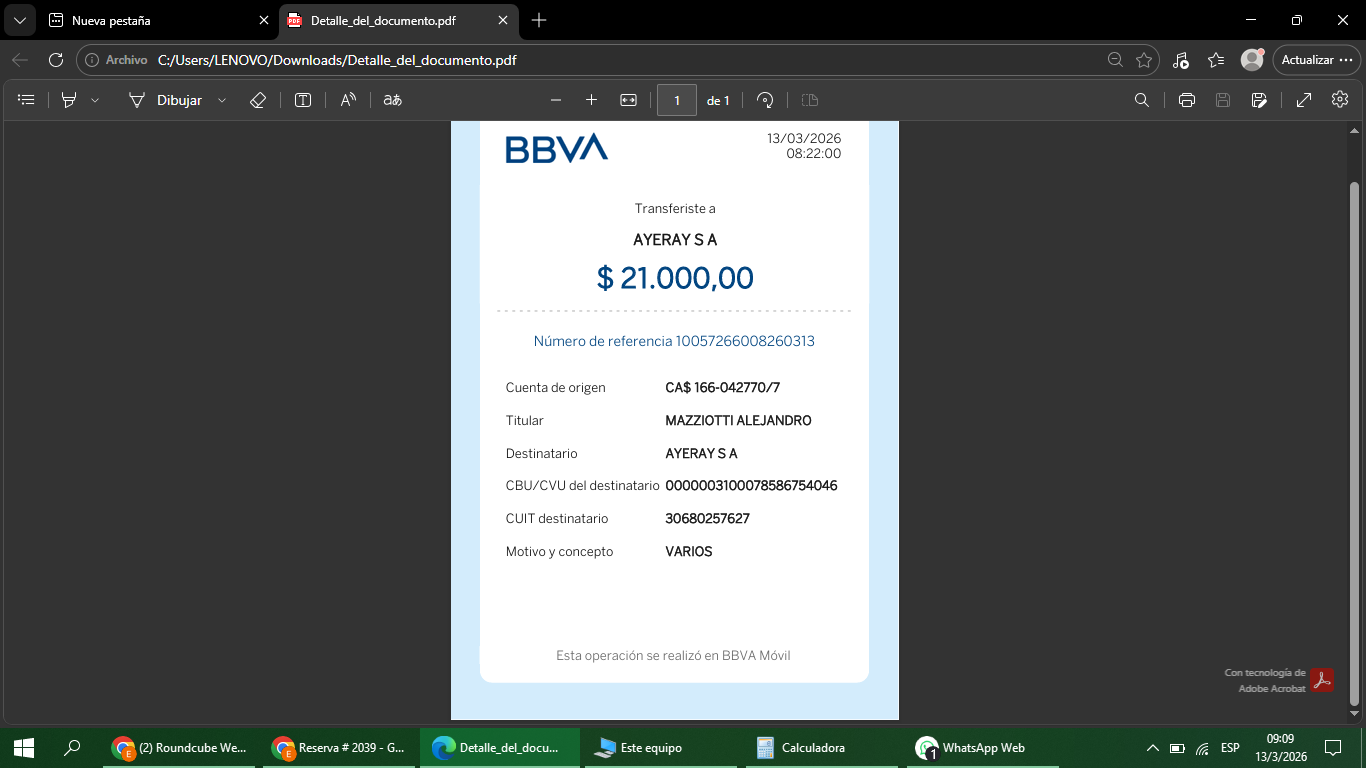Image resolution: width=1366 pixels, height=768 pixels.
Task: Click the add text tool icon
Action: pyautogui.click(x=303, y=100)
